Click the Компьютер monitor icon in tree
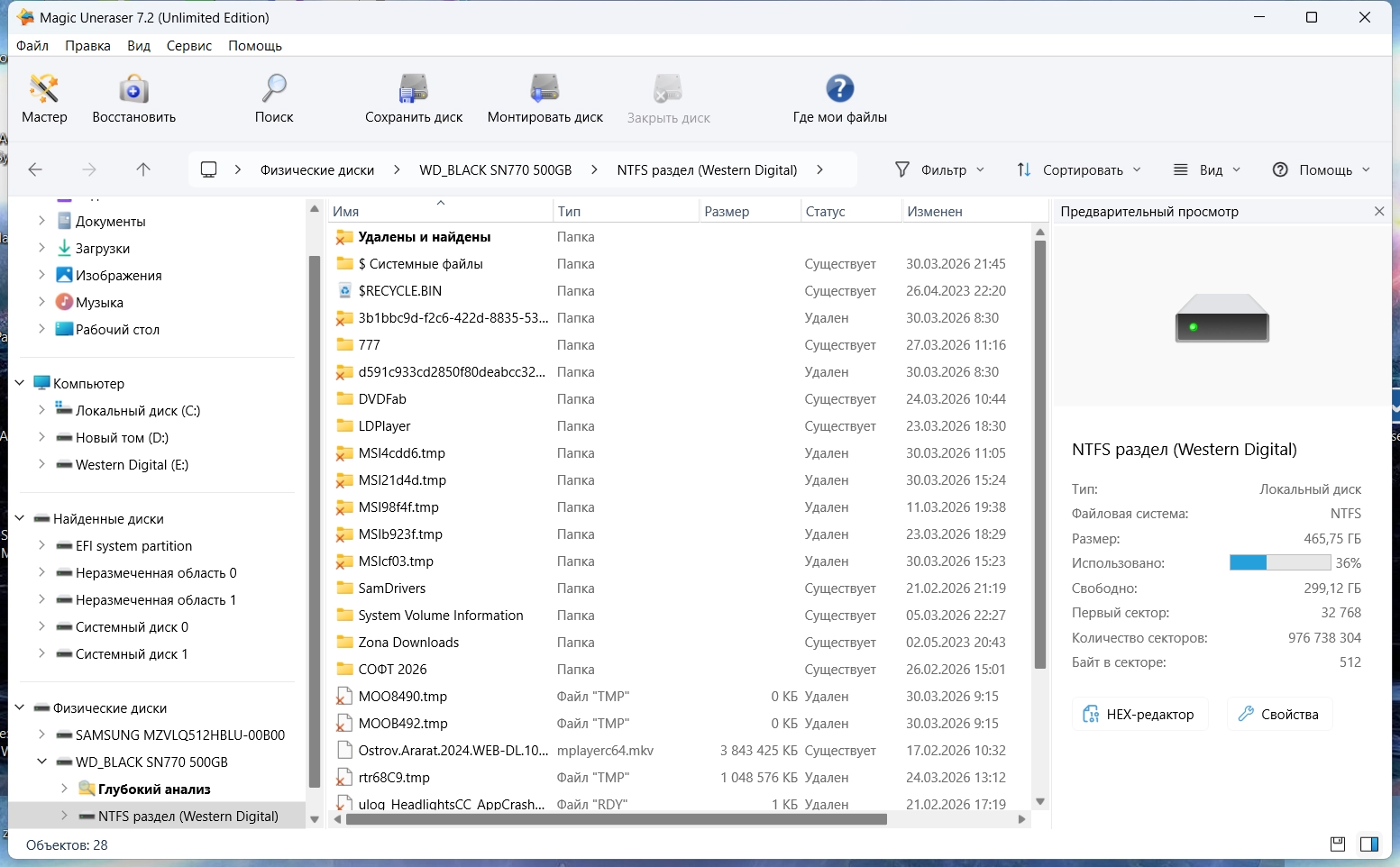This screenshot has height=867, width=1400. 41,383
